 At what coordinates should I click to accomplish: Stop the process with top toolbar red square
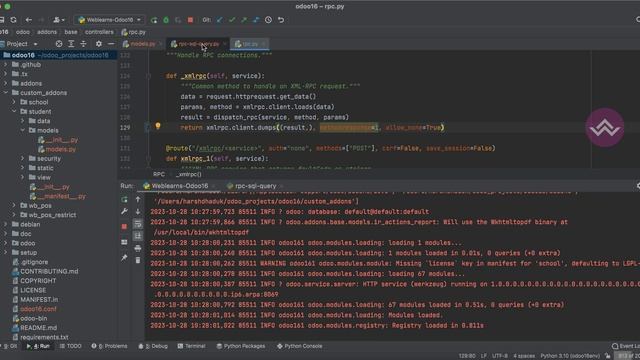click(190, 20)
